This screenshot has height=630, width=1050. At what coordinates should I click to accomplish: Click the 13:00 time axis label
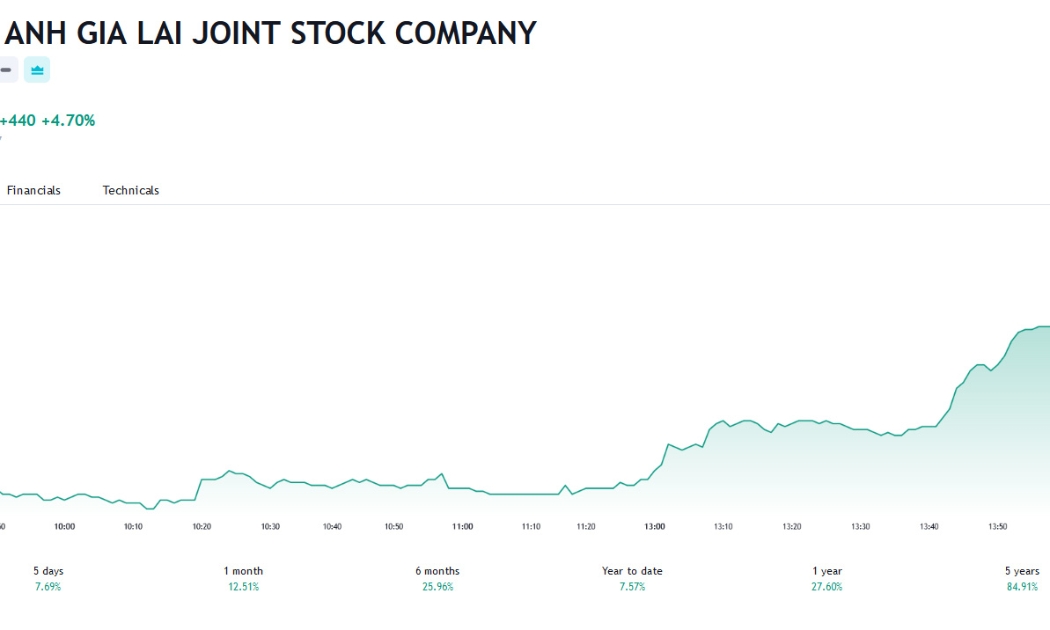655,527
